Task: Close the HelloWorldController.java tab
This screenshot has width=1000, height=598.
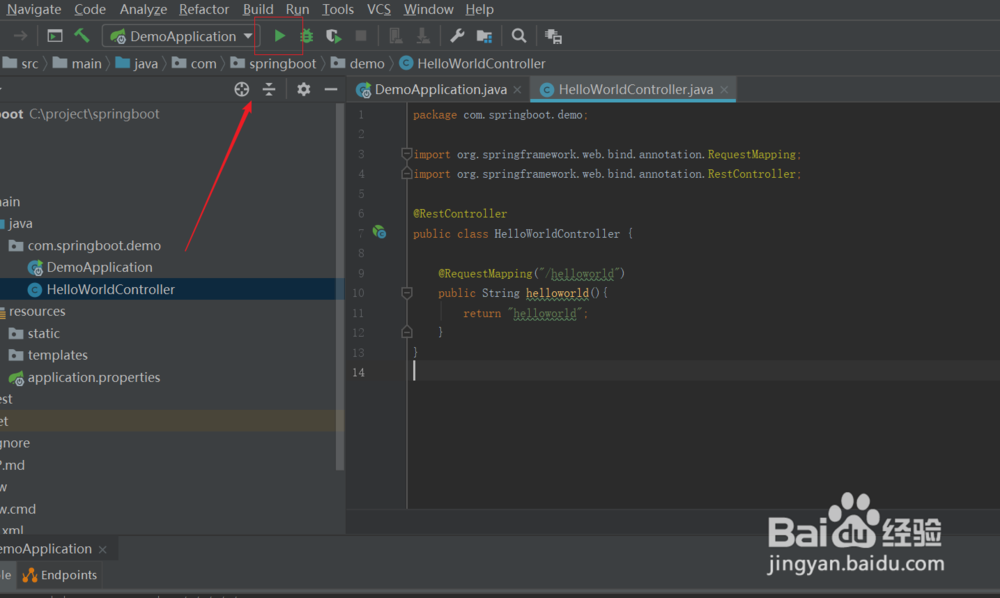Action: [x=724, y=90]
